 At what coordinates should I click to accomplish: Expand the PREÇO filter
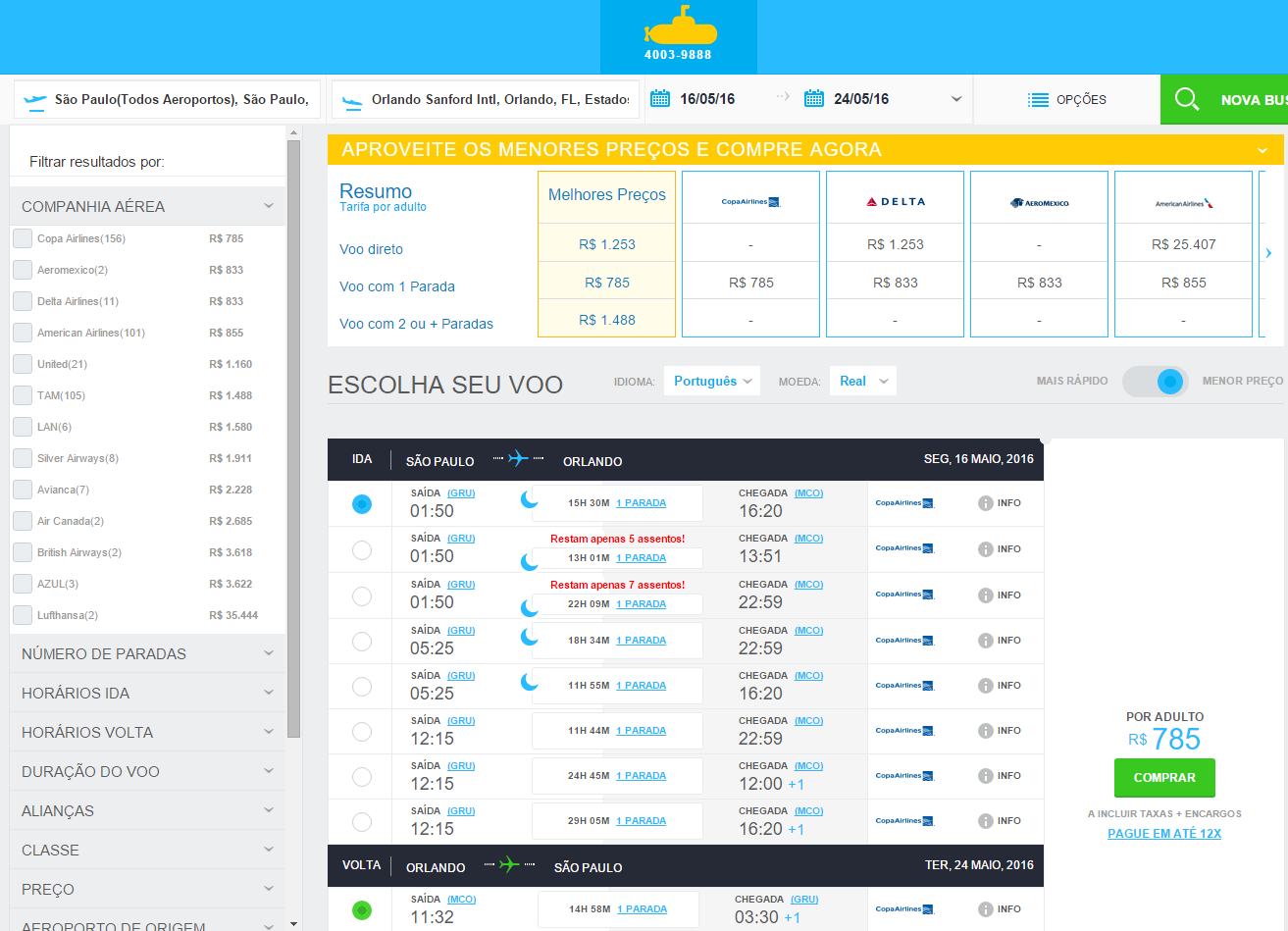coord(147,889)
